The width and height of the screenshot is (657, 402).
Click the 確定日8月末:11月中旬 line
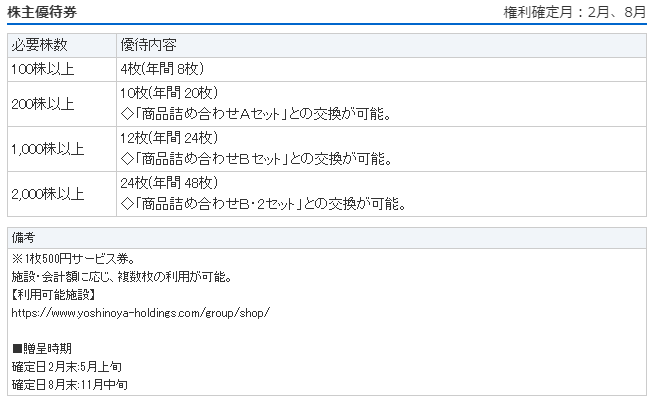pyautogui.click(x=69, y=384)
